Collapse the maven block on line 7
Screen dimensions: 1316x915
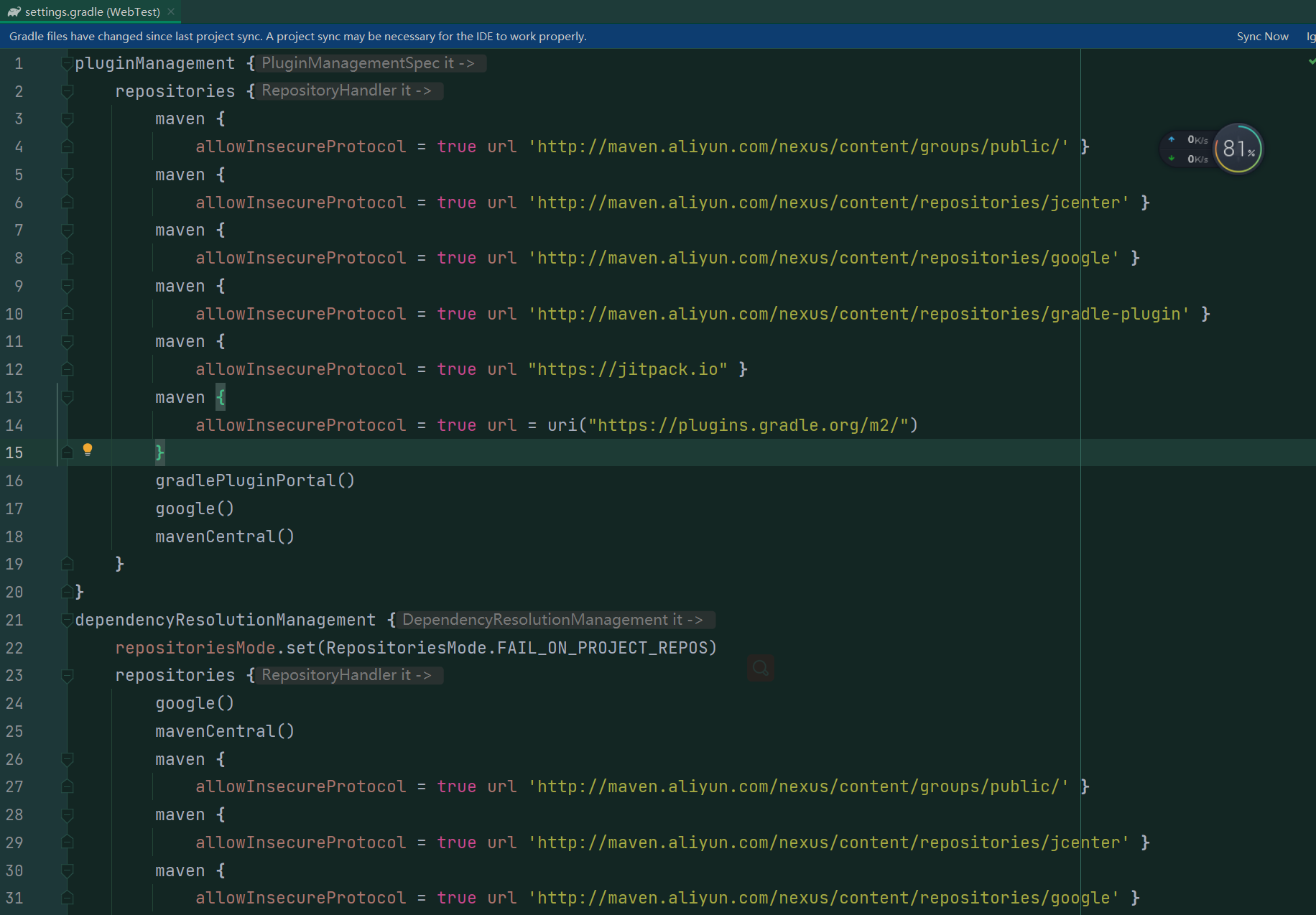(x=68, y=231)
